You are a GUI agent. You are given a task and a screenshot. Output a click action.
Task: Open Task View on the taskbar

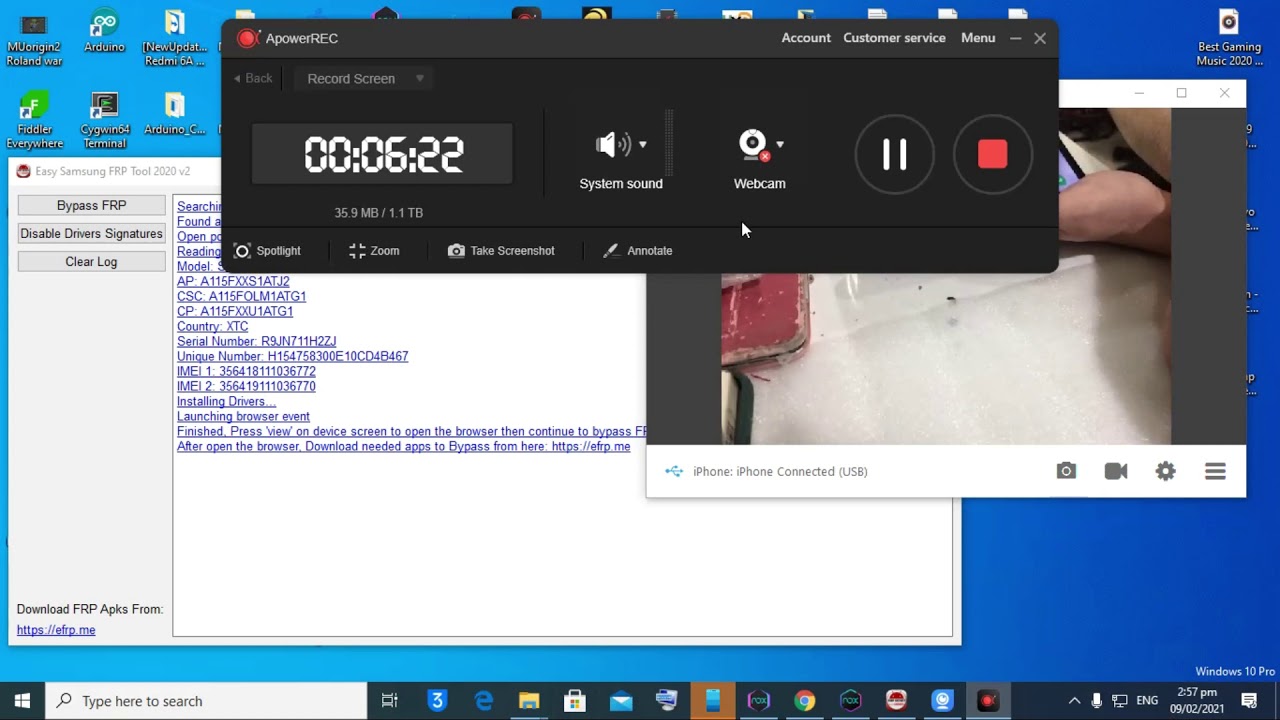[x=390, y=701]
